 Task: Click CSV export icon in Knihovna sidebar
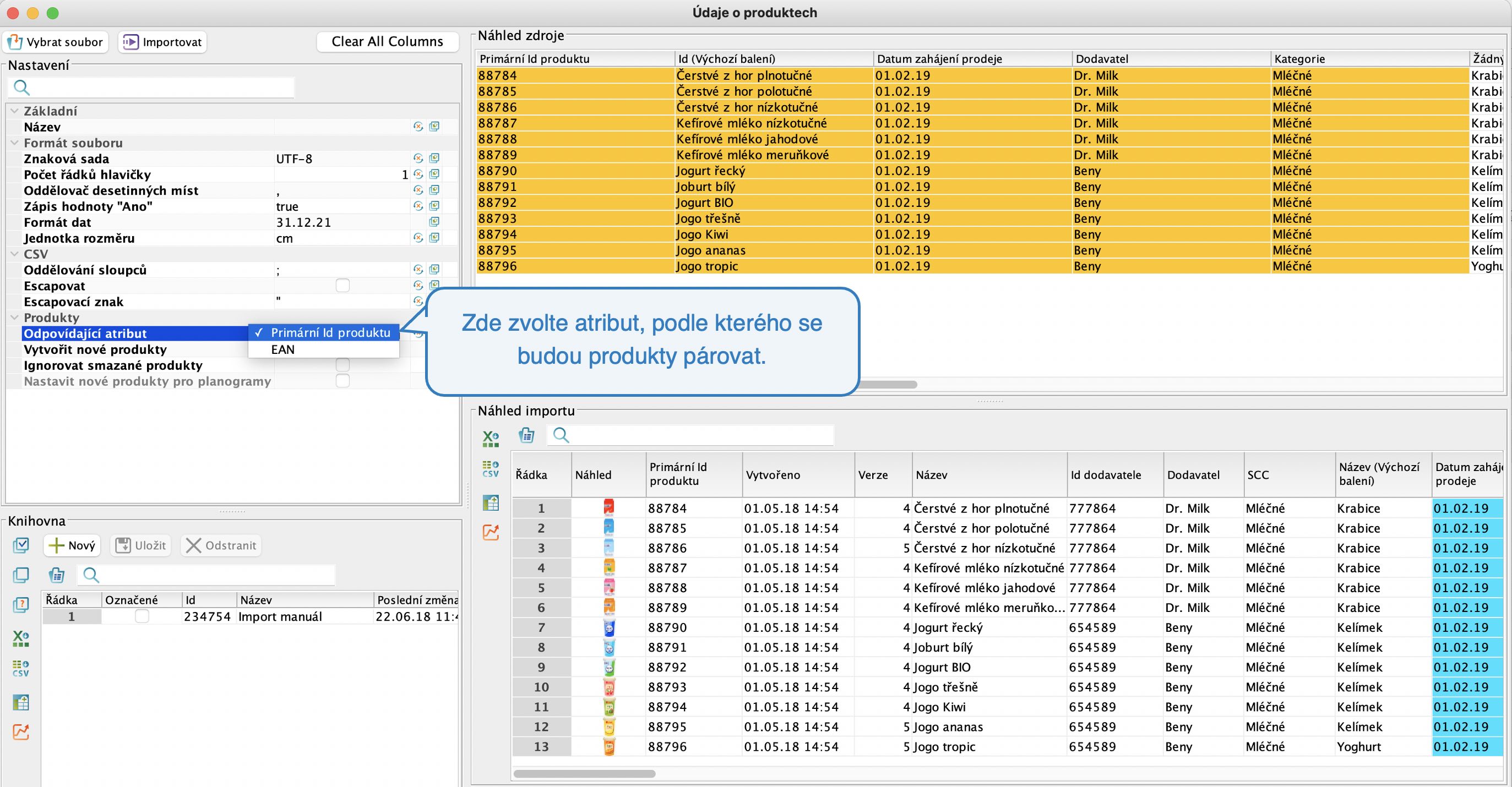20,669
